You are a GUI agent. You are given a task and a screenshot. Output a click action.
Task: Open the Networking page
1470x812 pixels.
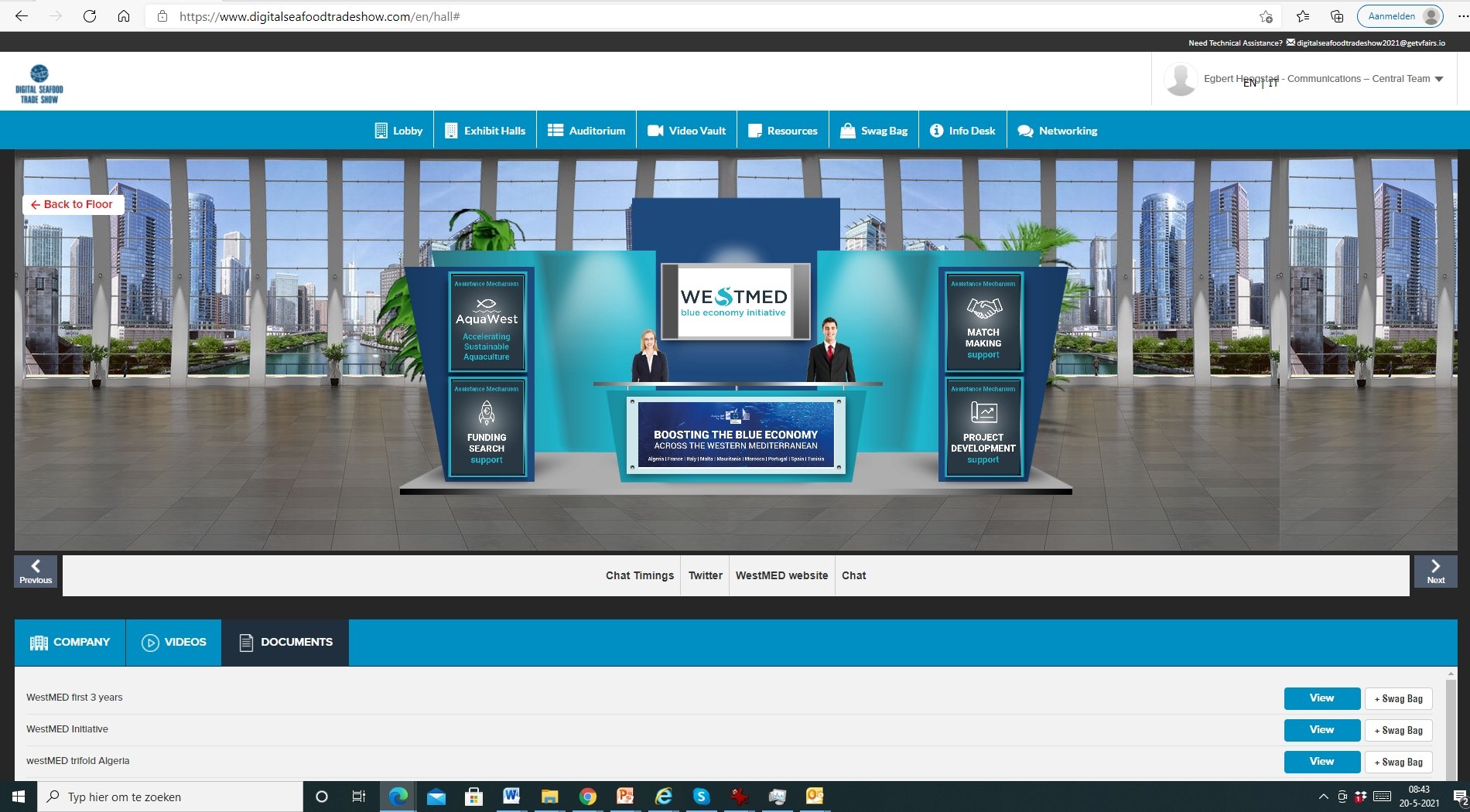point(1058,131)
